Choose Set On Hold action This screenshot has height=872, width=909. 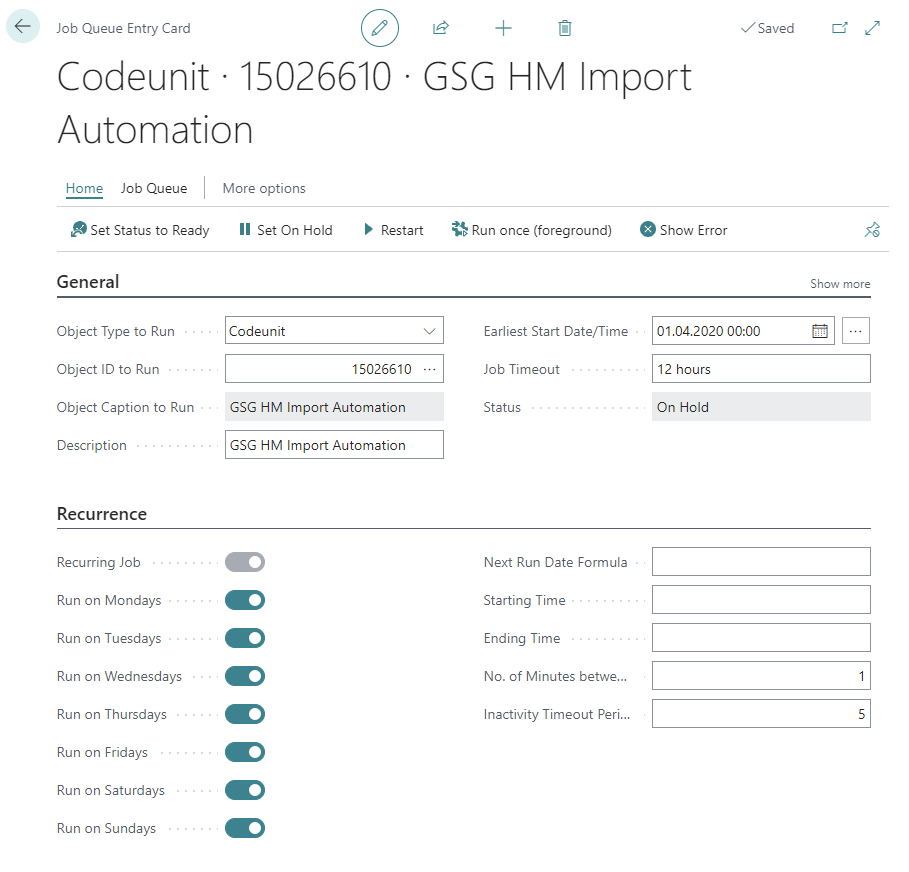tap(286, 230)
